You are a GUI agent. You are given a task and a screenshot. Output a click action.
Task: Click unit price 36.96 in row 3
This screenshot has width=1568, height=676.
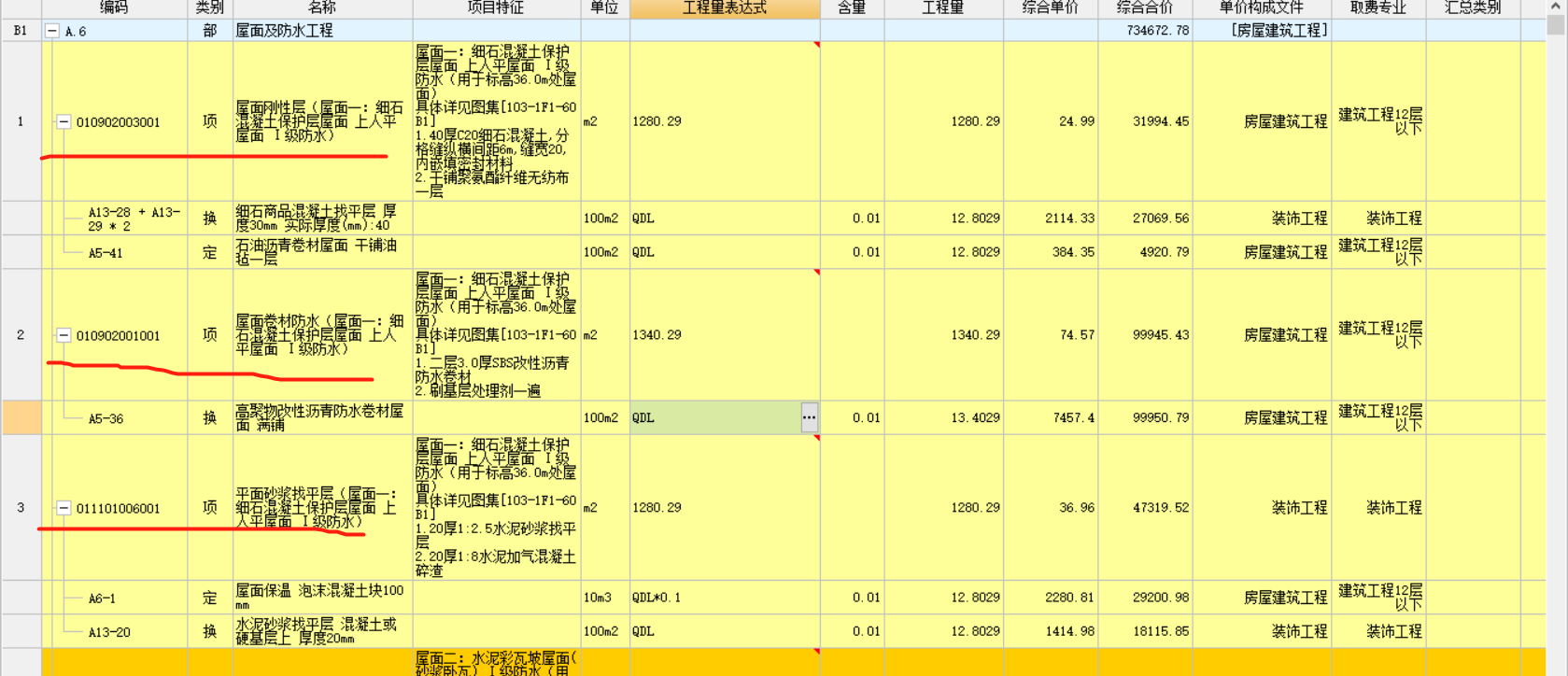point(1050,508)
